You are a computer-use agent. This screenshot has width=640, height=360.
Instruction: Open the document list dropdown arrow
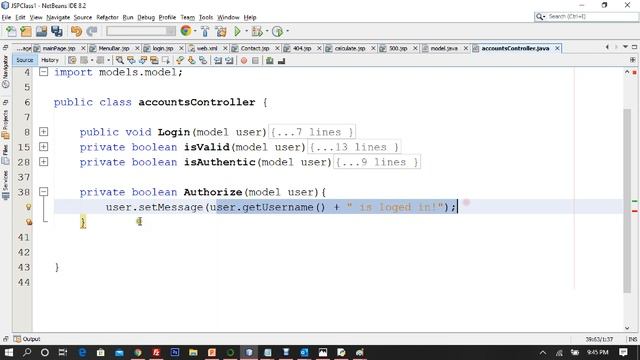[x=625, y=47]
